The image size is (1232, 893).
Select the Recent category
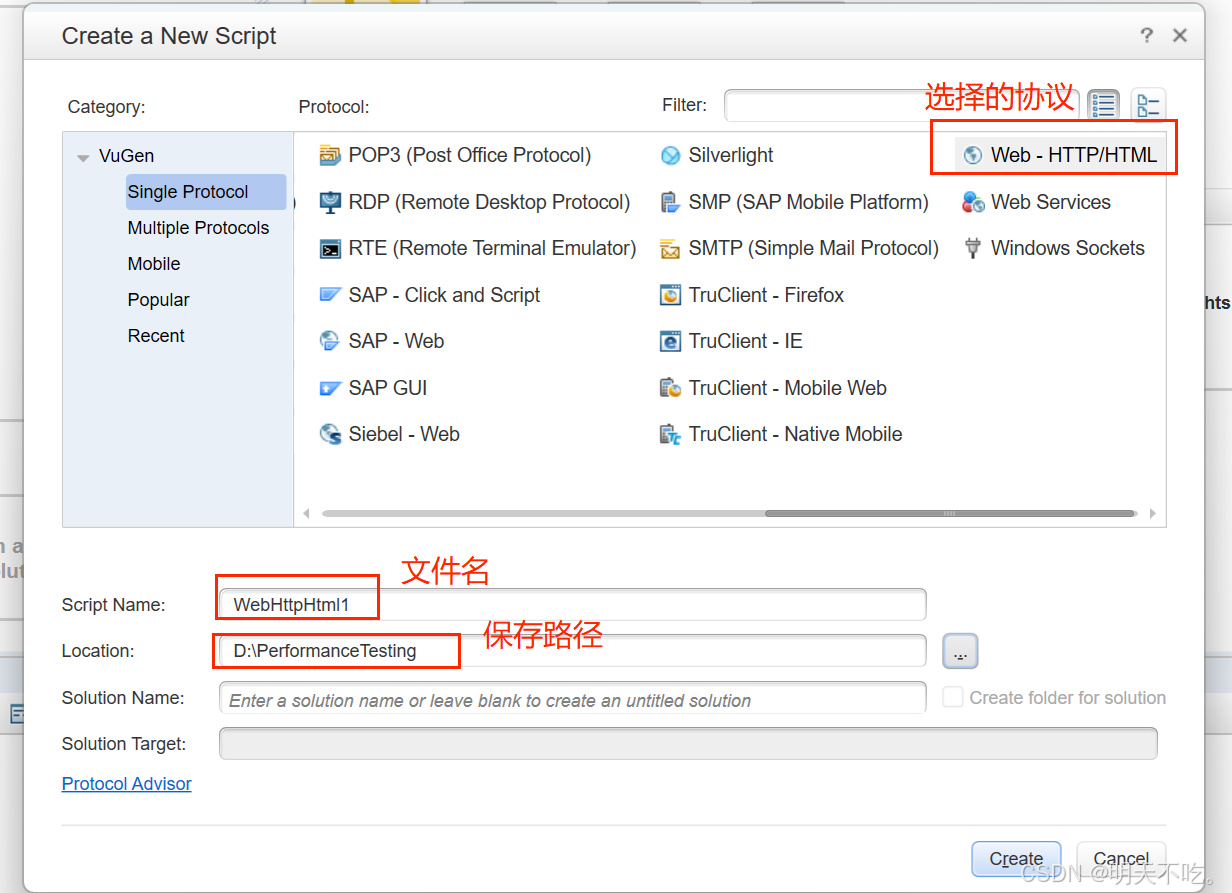click(x=156, y=336)
